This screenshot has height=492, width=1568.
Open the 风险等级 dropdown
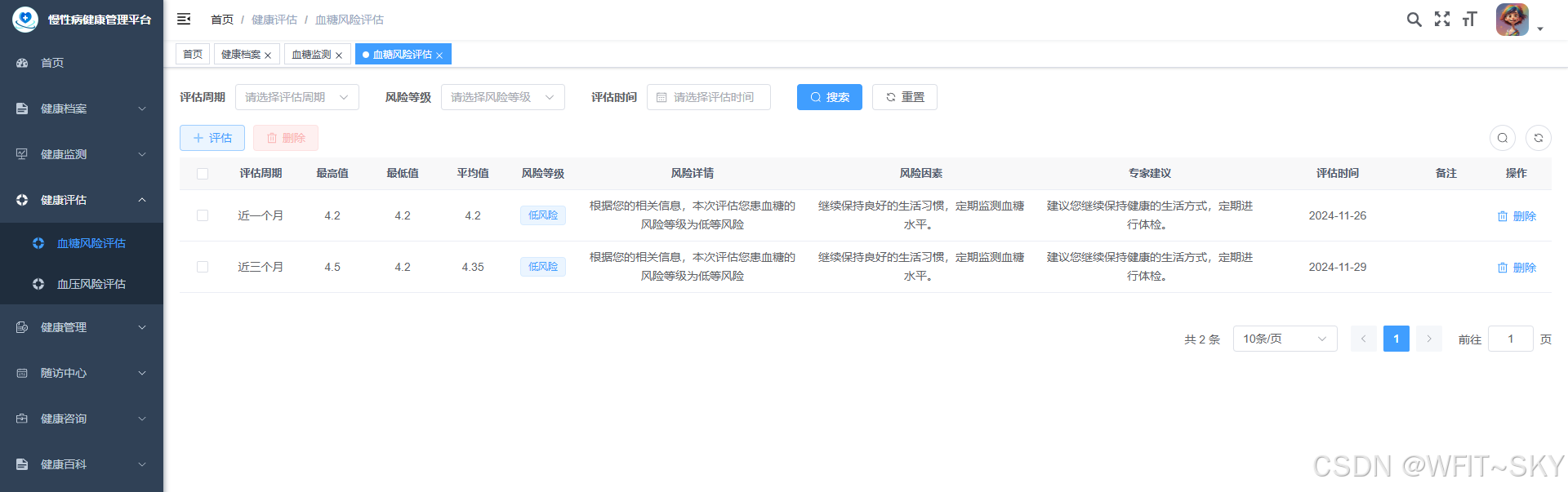503,97
